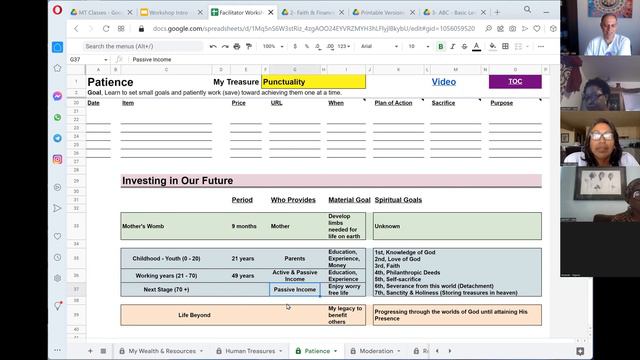640x360 pixels.
Task: Open the Patience sheet tab dropdown arrow
Action: pos(336,351)
